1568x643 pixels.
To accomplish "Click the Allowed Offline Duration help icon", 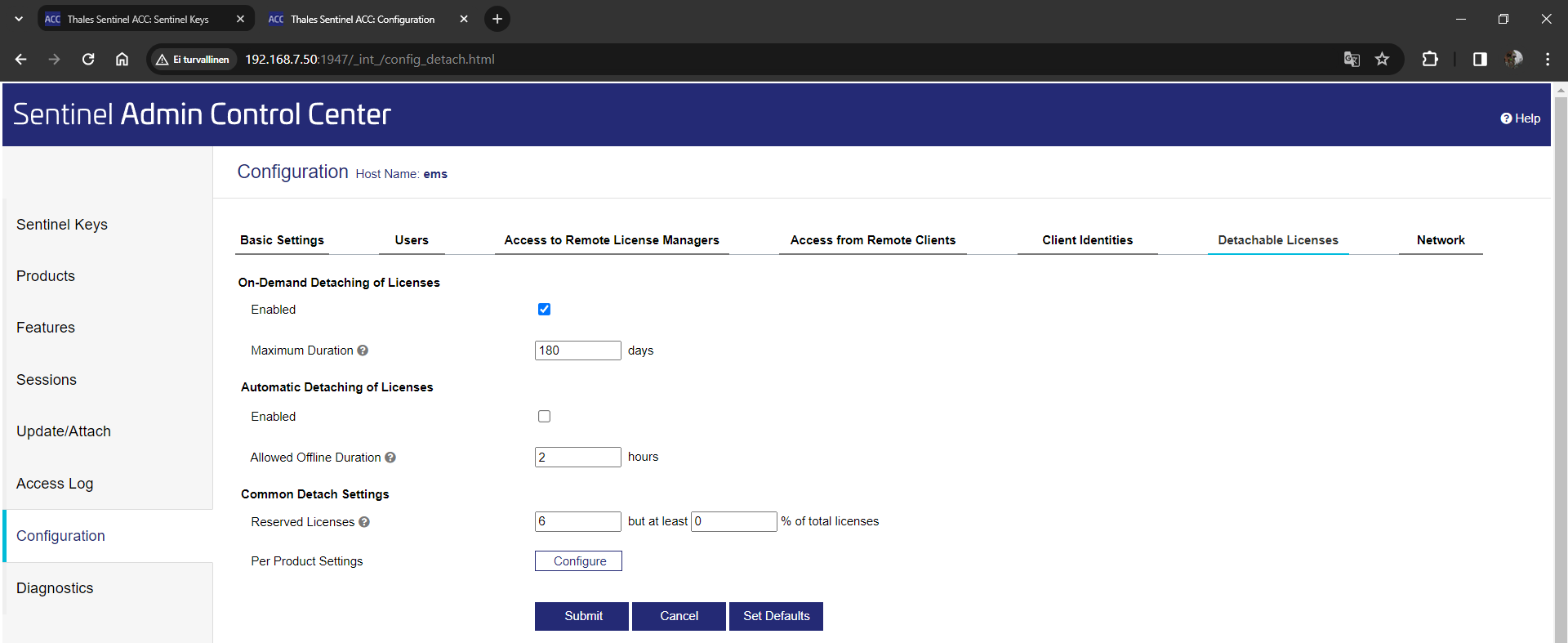I will [x=390, y=458].
